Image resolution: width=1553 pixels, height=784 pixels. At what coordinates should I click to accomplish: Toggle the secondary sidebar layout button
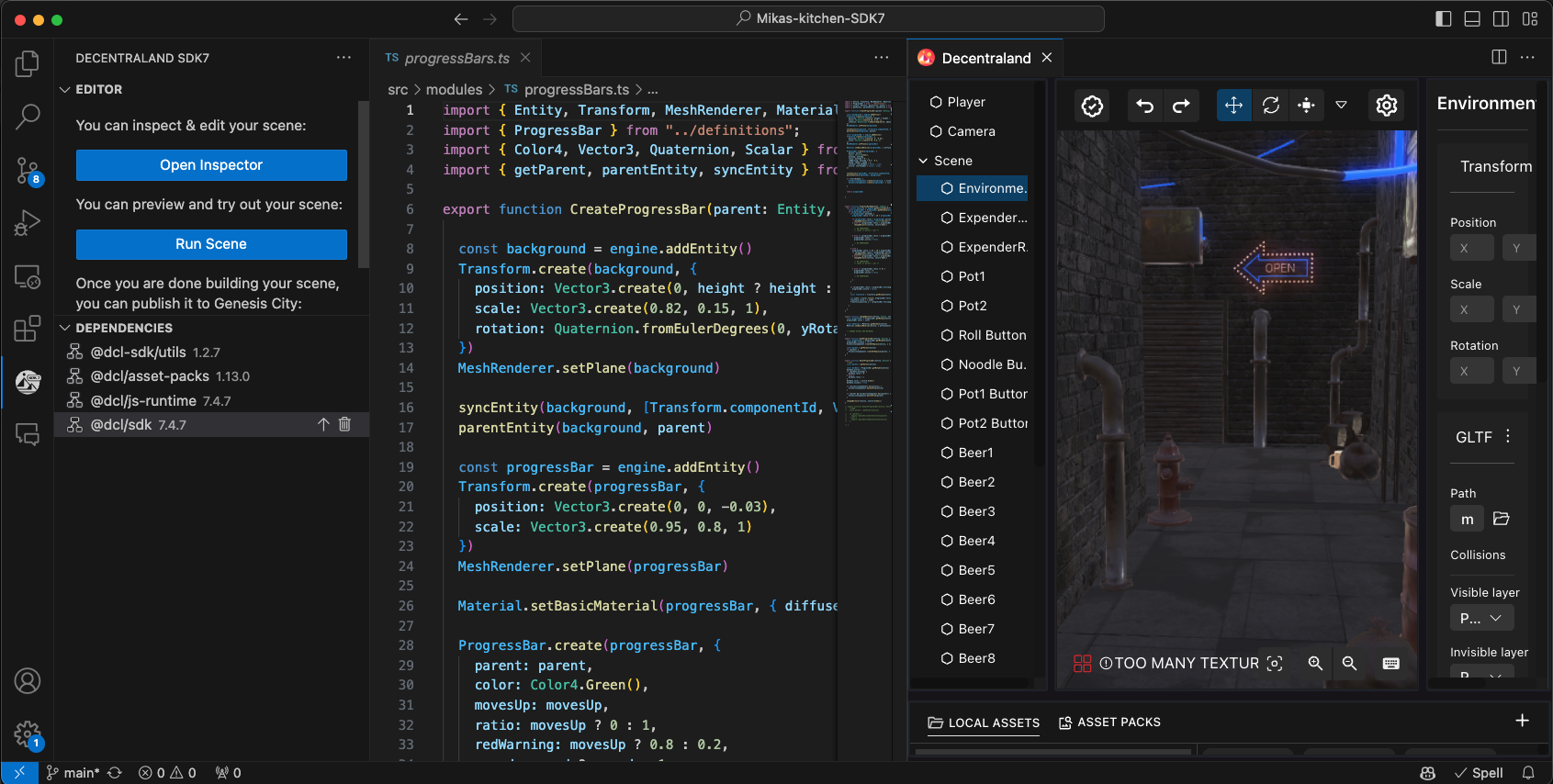point(1501,18)
